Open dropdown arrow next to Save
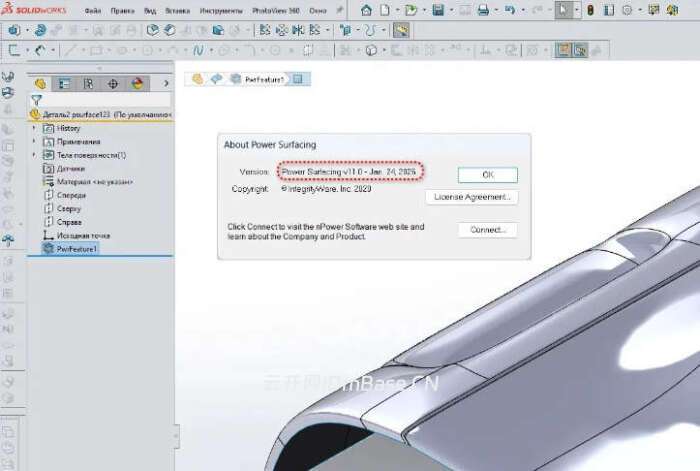 [451, 10]
